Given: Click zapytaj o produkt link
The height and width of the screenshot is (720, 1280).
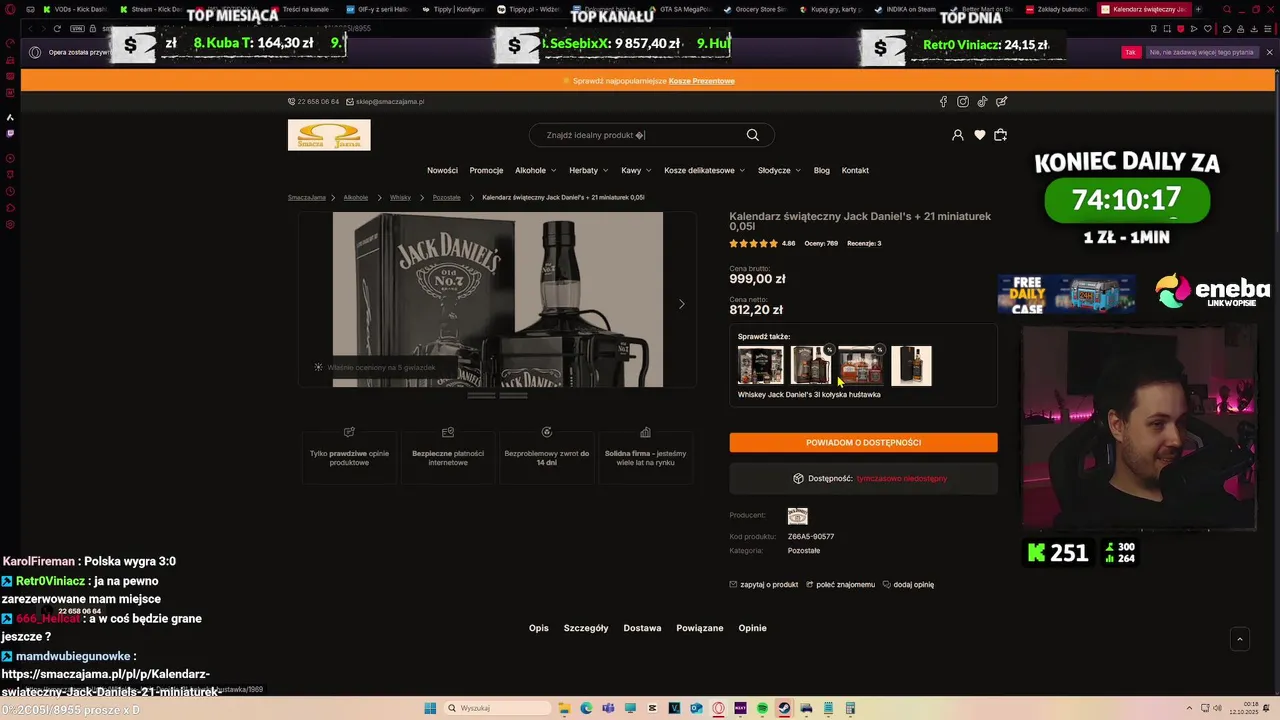Looking at the screenshot, I should (x=764, y=584).
